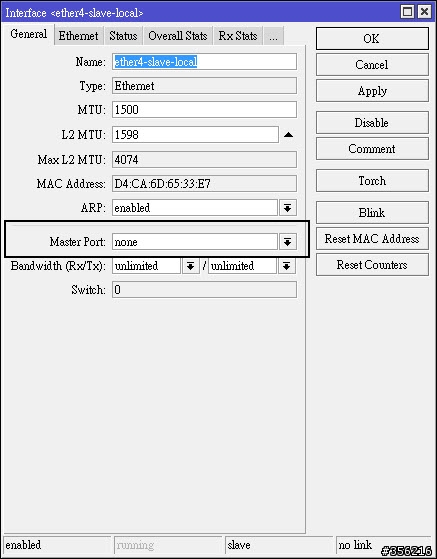The width and height of the screenshot is (437, 559).
Task: Click the MAC Address value D4:CA:6D:65:33:E7
Action: coord(204,184)
